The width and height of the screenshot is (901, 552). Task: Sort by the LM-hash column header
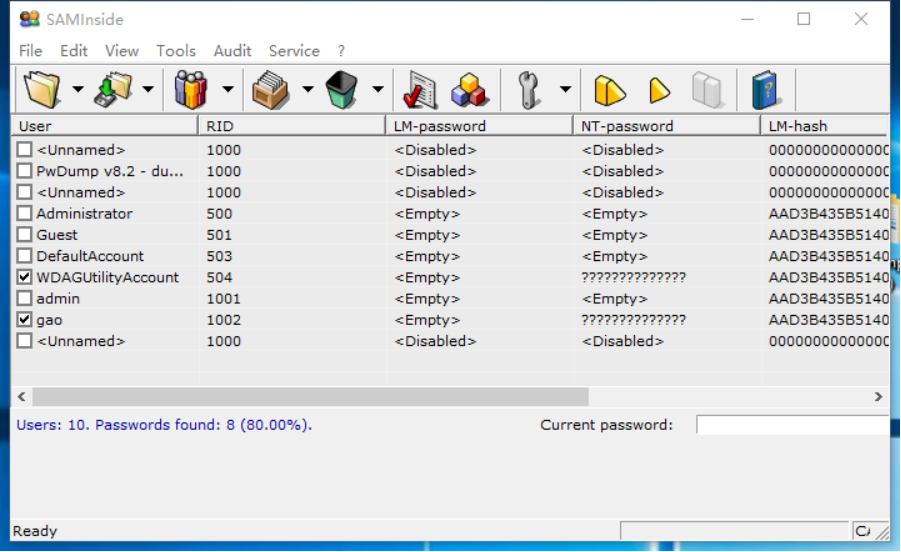825,126
